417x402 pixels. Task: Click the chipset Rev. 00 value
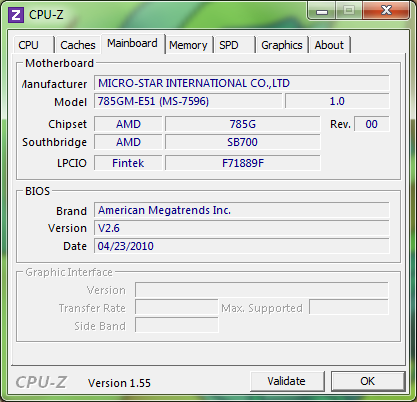point(372,124)
